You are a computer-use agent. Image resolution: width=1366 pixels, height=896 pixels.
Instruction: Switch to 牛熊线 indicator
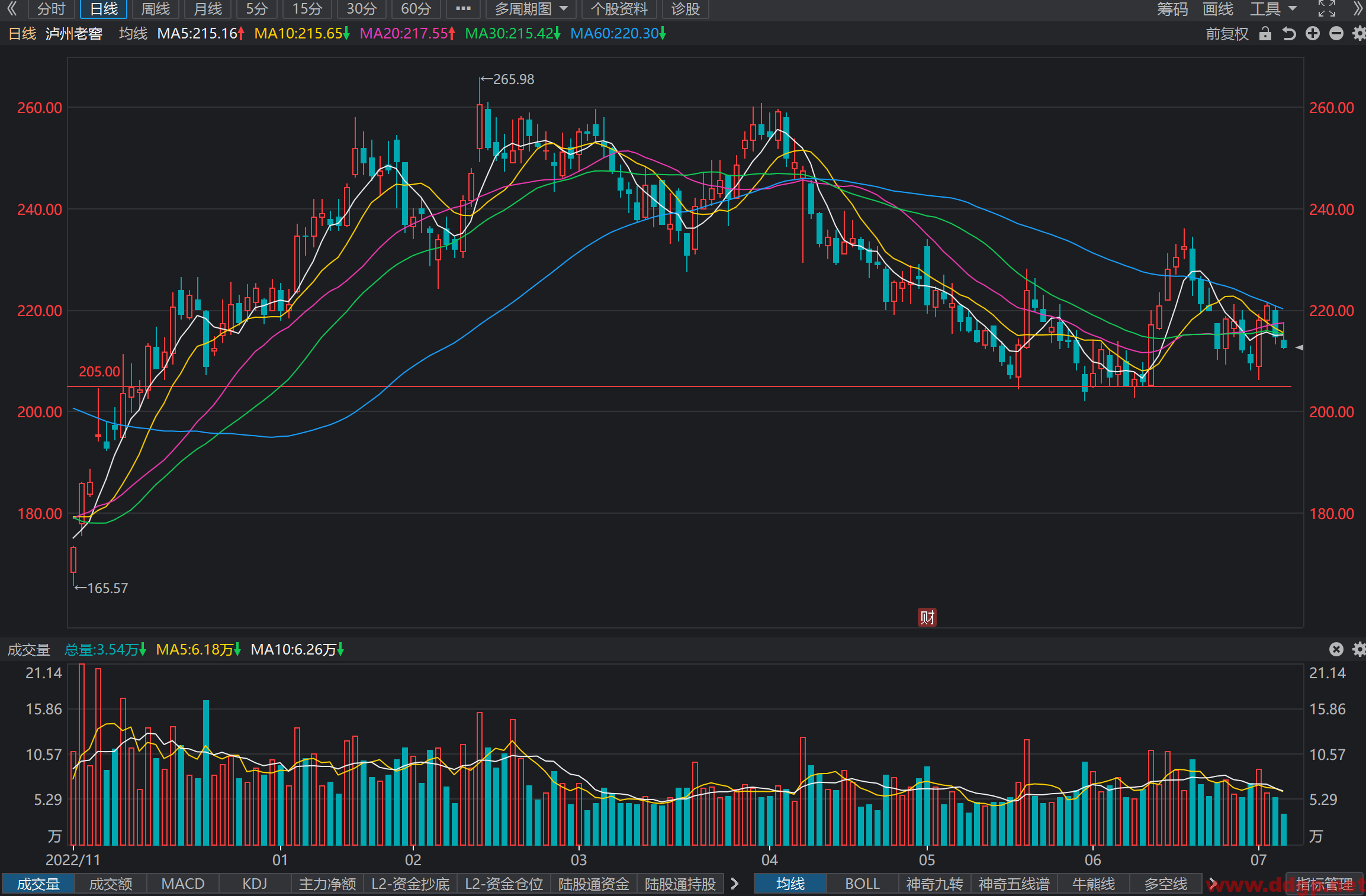pyautogui.click(x=1093, y=884)
